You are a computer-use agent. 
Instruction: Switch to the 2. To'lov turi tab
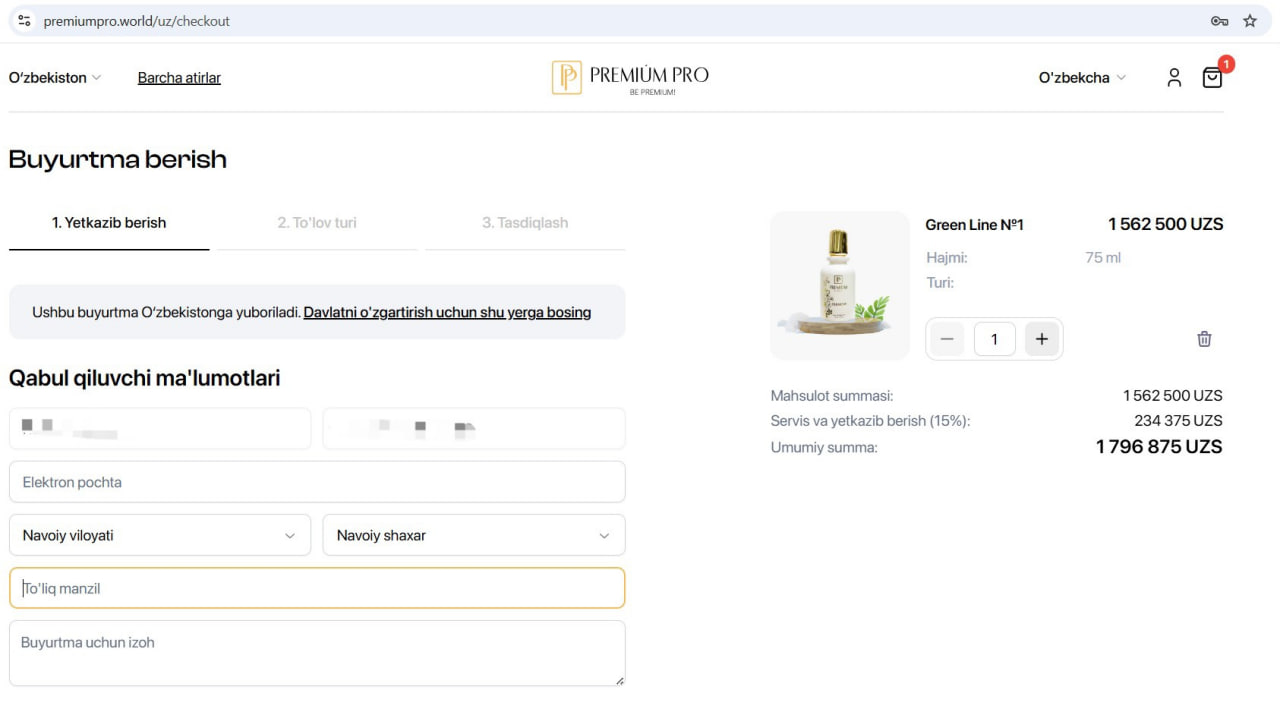coord(317,223)
